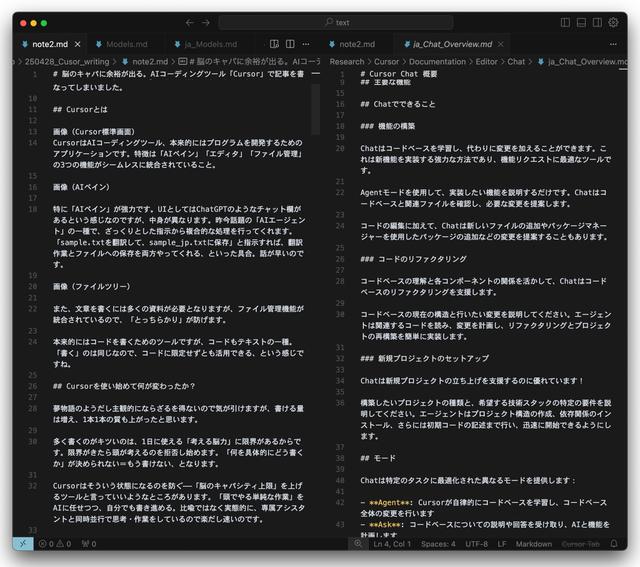Click the left editor minimap scrollbar
This screenshot has width=640, height=567.
coord(316,109)
